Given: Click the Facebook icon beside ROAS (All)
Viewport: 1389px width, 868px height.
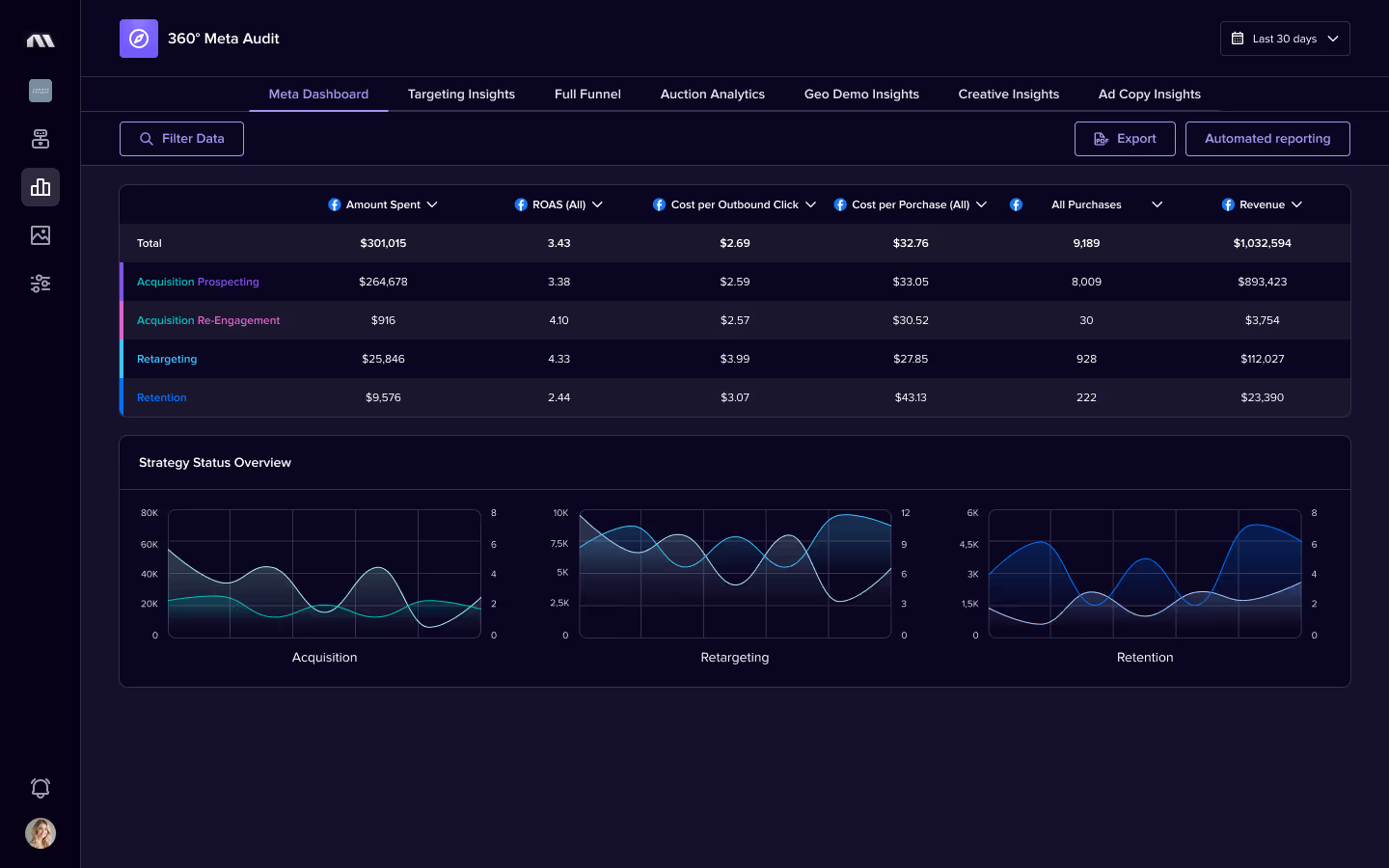Looking at the screenshot, I should click(521, 204).
